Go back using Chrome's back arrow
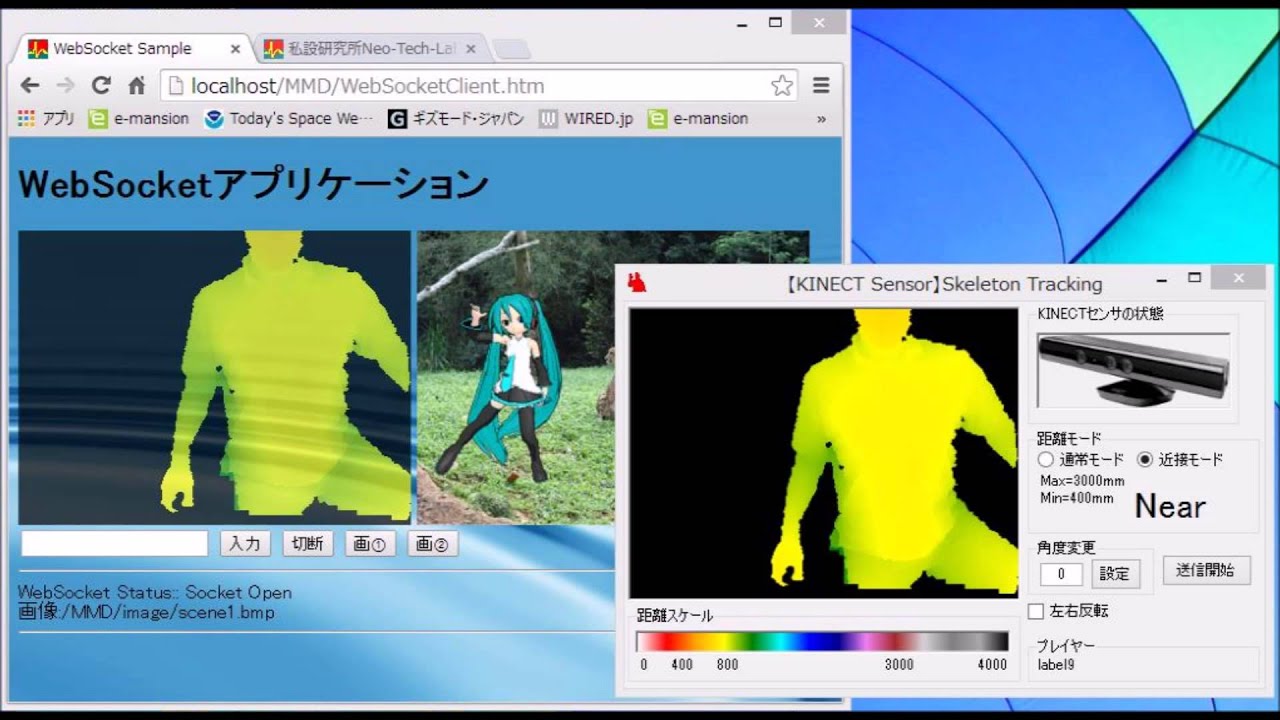Viewport: 1280px width, 720px height. click(29, 86)
